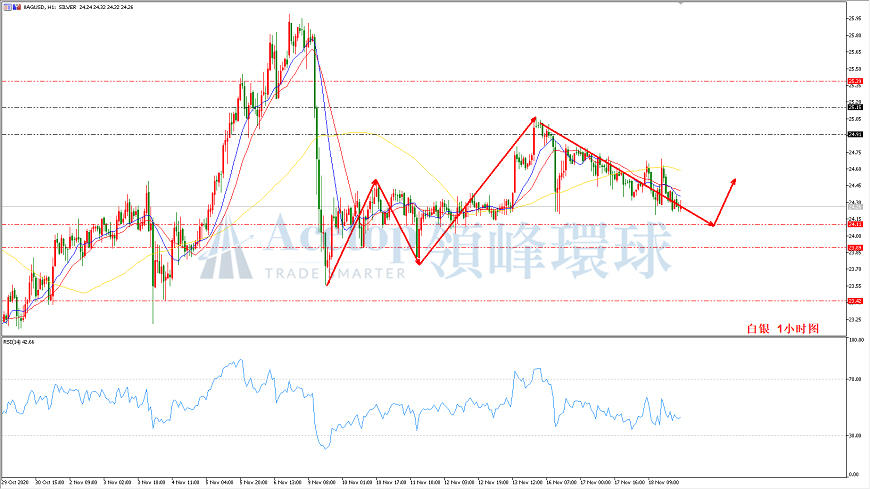Select the 24.11 red price level tag
The width and height of the screenshot is (870, 489).
point(855,224)
